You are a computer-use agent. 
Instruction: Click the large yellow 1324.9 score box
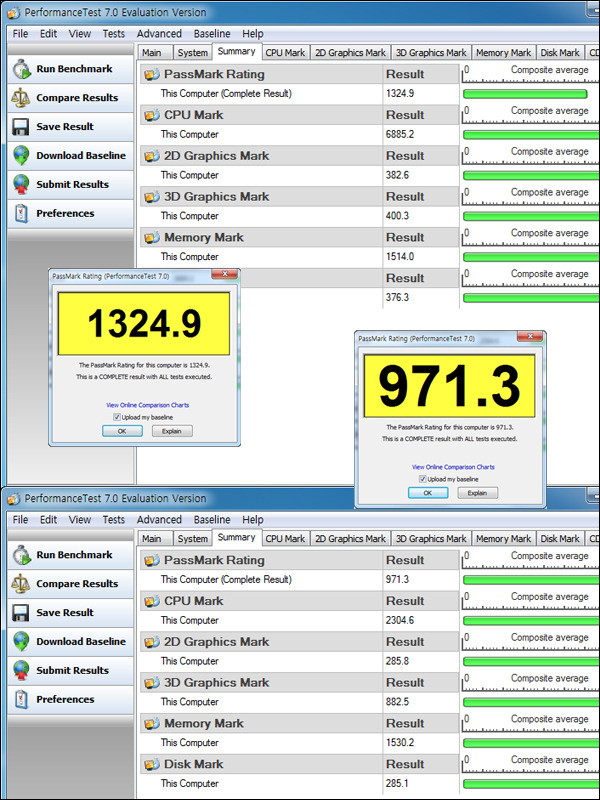[143, 323]
